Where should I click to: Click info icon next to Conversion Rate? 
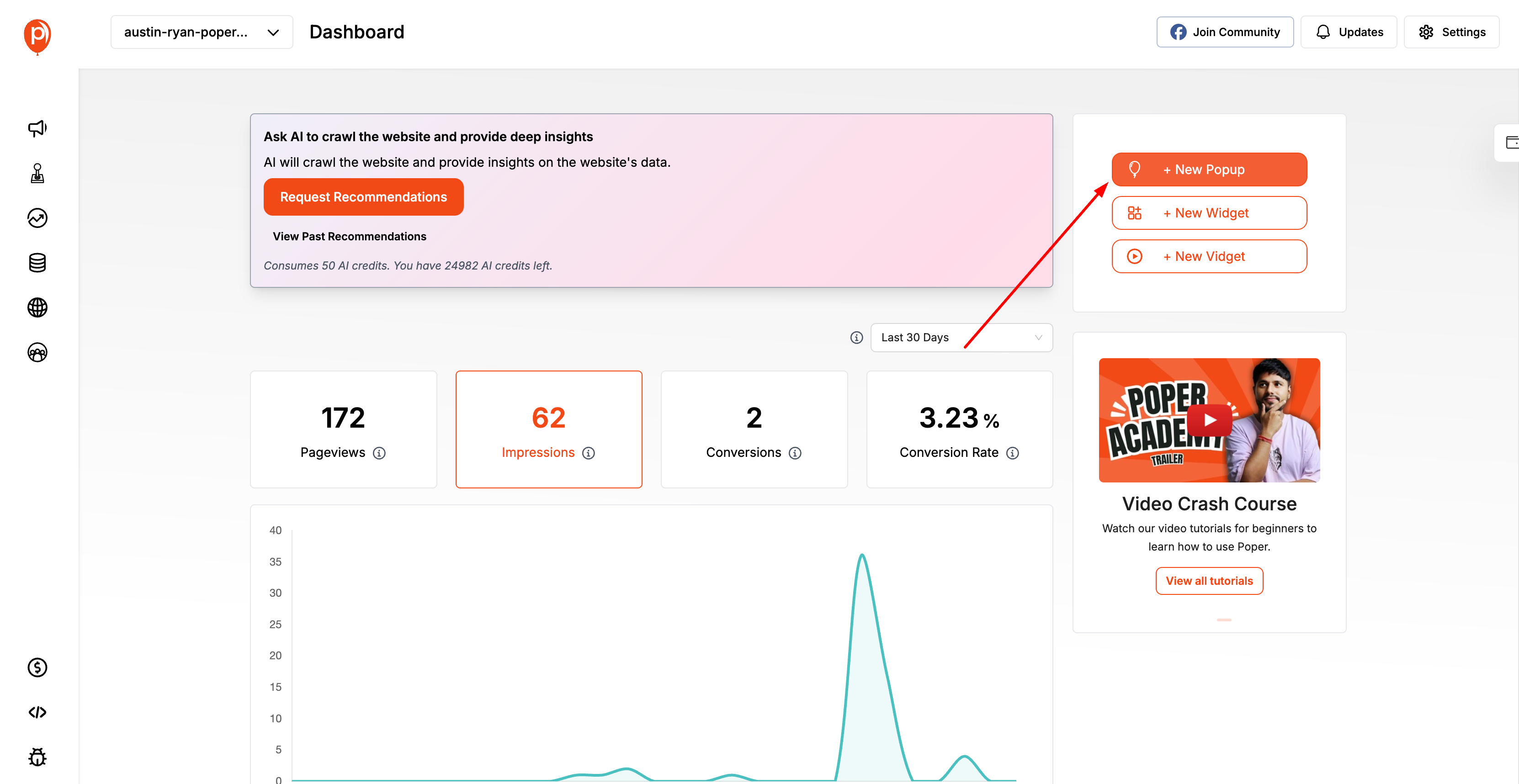point(1013,453)
